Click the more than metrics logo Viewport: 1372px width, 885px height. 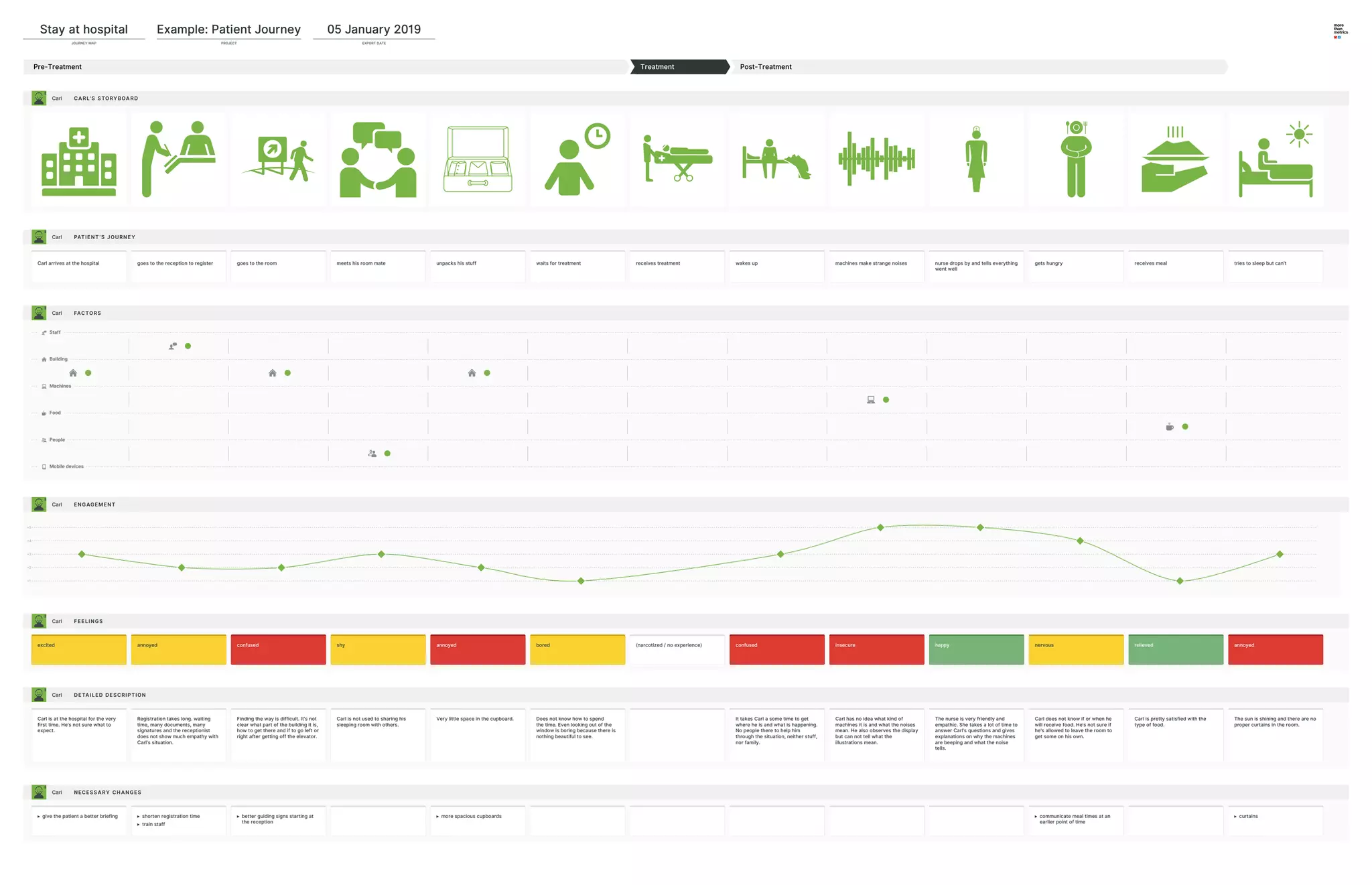pyautogui.click(x=1340, y=31)
